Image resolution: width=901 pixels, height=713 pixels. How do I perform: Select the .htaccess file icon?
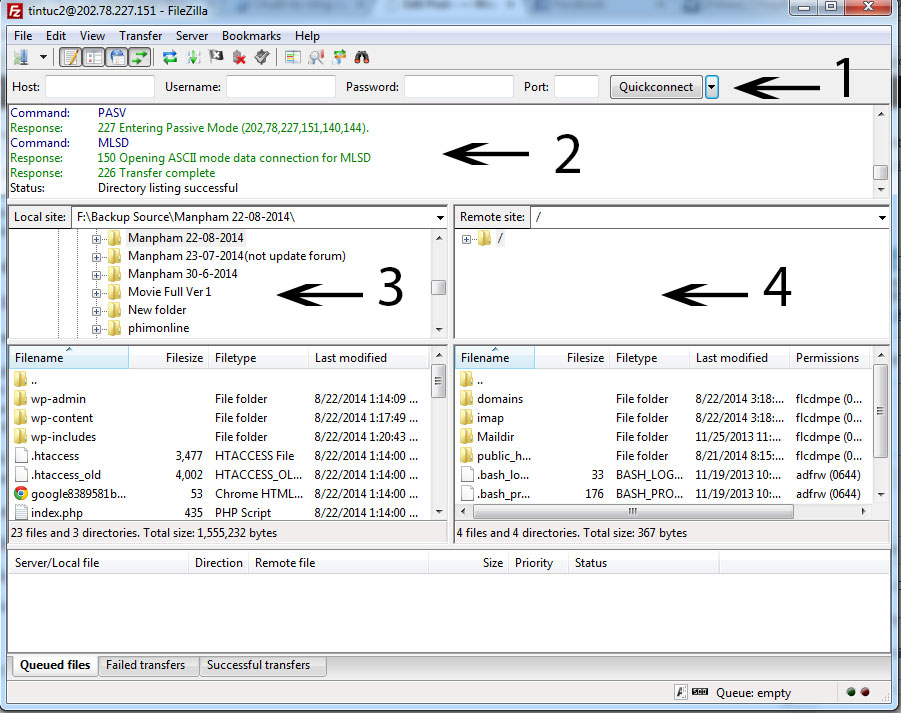click(21, 456)
